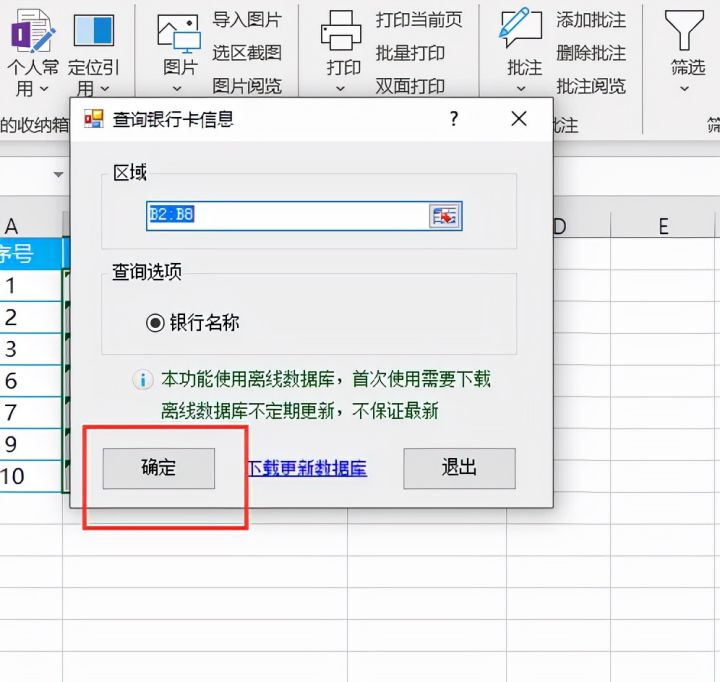Expand the 批注 dropdown arrow
This screenshot has height=682, width=720.
(521, 88)
